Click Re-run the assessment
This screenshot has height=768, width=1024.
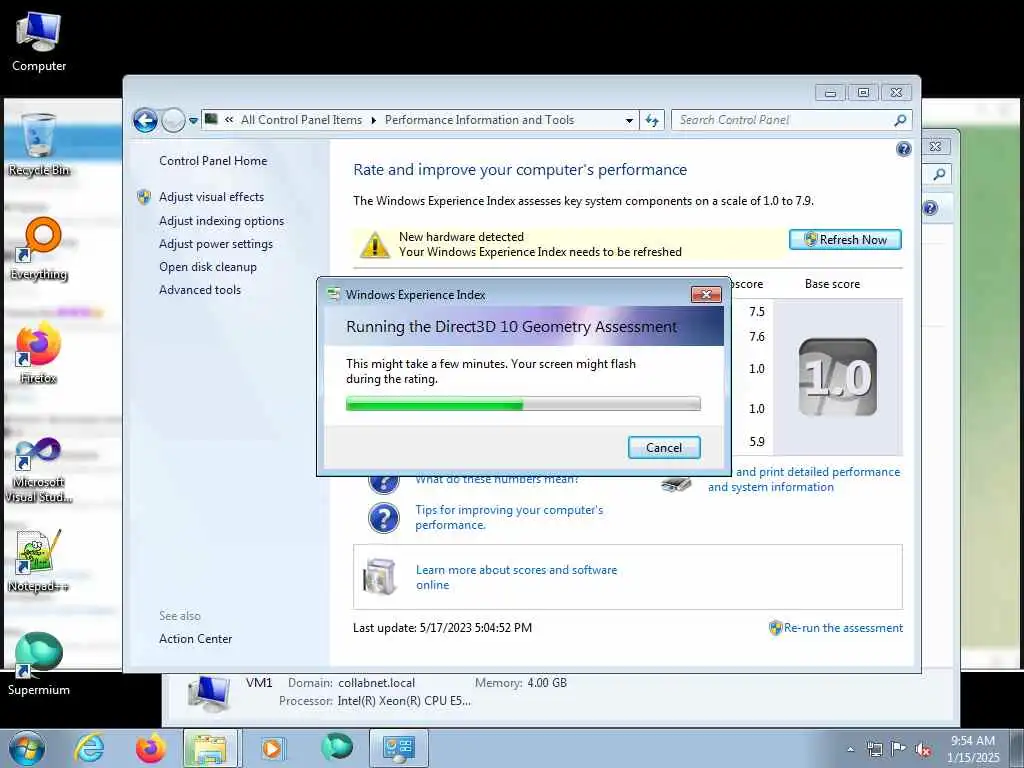(843, 628)
